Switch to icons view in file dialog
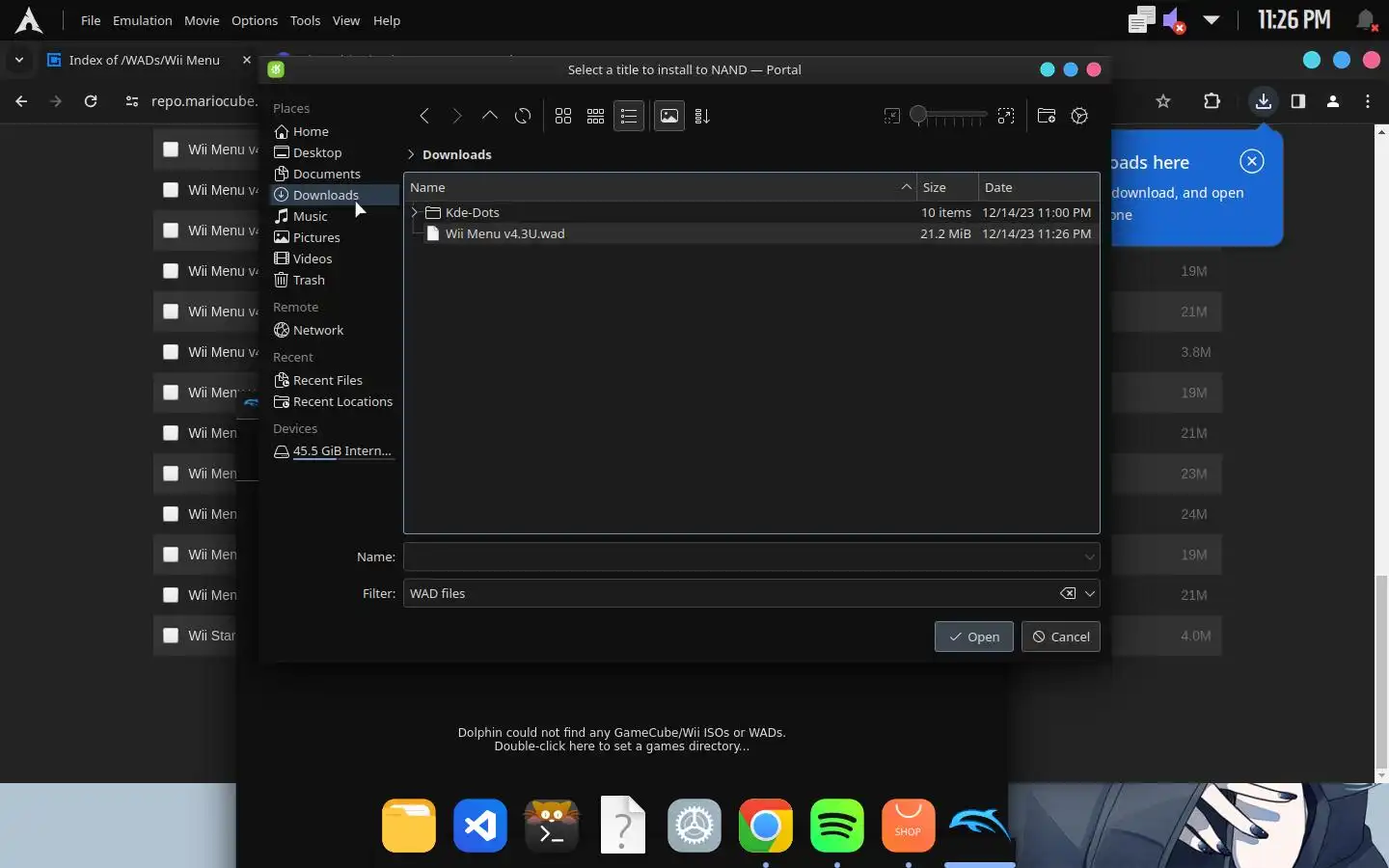This screenshot has height=868, width=1389. pyautogui.click(x=563, y=116)
